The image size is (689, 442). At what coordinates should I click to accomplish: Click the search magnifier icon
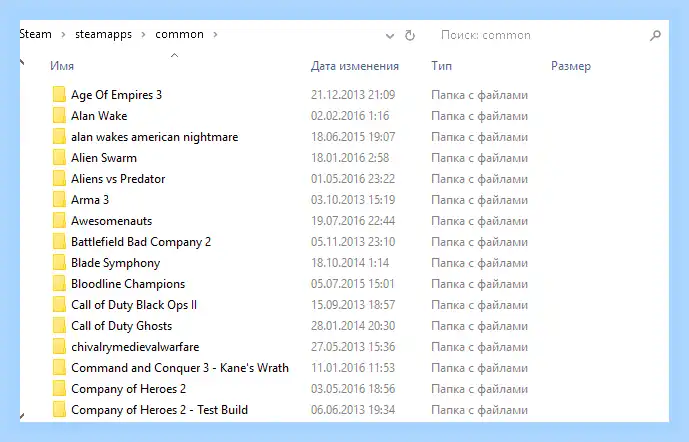point(655,35)
